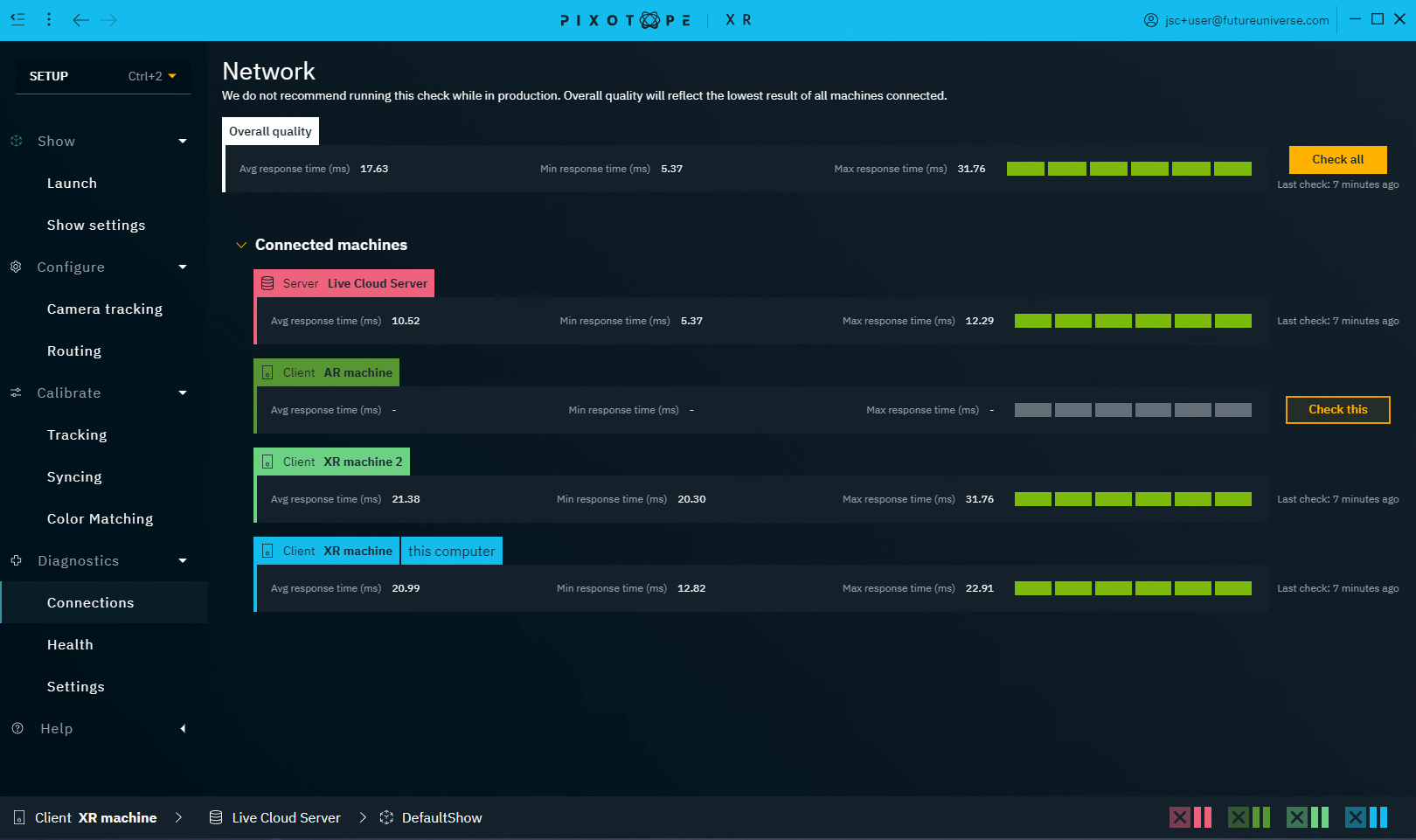Open the three-dot overflow menu
The image size is (1416, 840).
coord(49,19)
